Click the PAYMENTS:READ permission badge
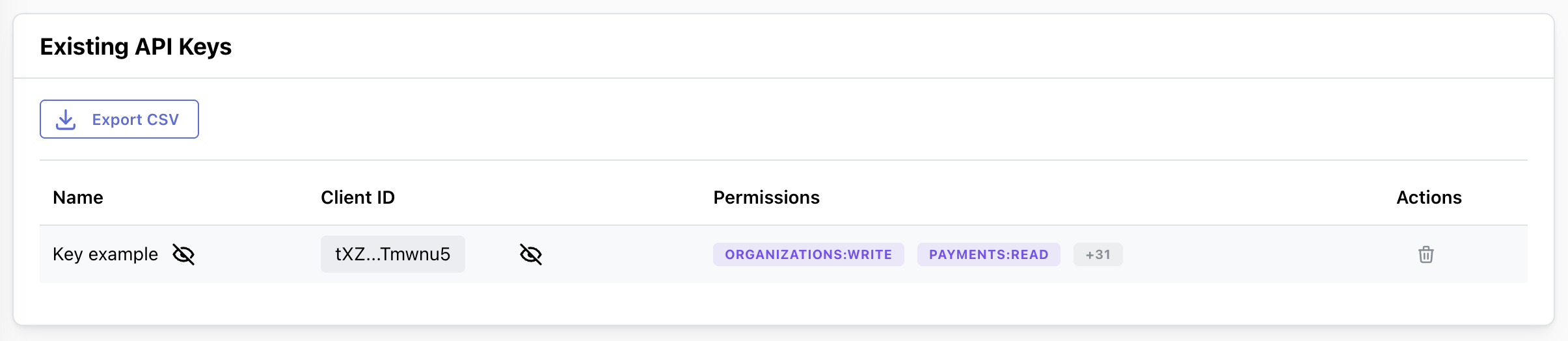 989,254
